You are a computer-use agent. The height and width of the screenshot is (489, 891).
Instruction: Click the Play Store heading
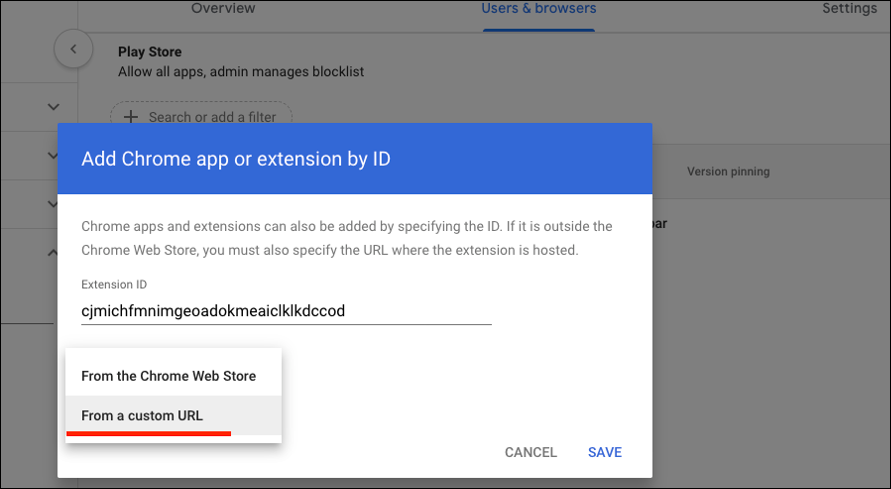(150, 52)
